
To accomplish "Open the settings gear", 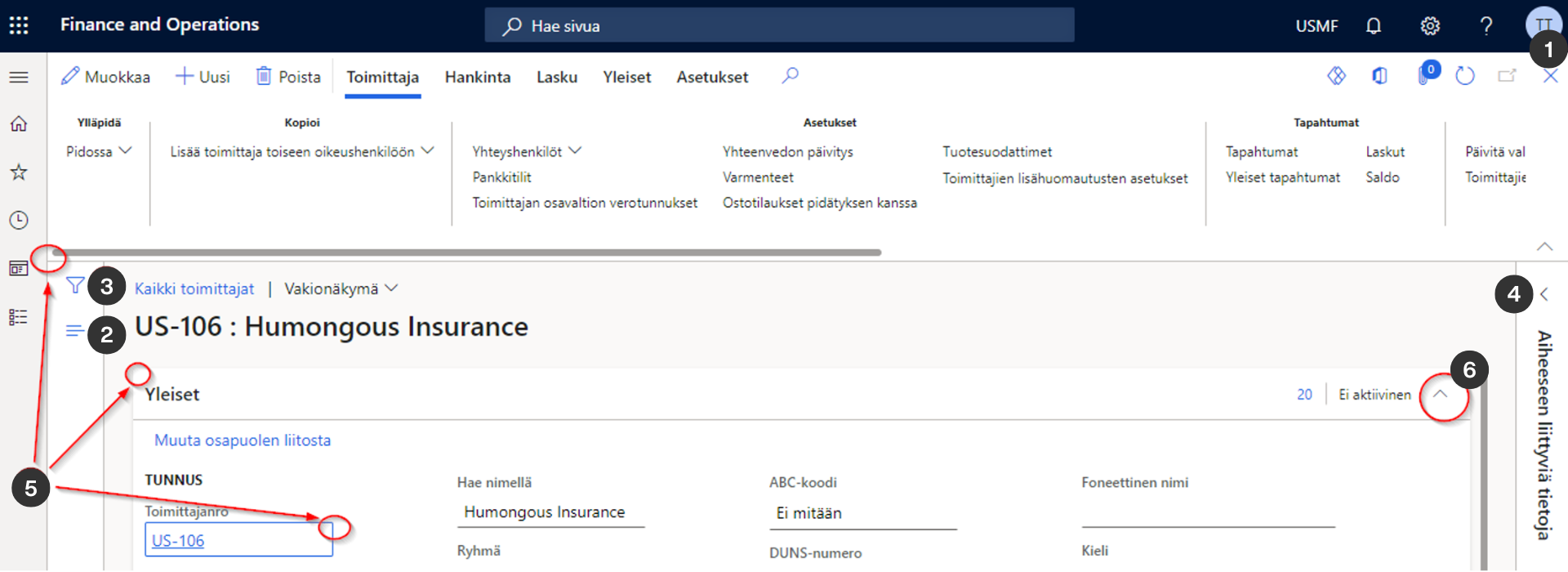I will click(1430, 26).
